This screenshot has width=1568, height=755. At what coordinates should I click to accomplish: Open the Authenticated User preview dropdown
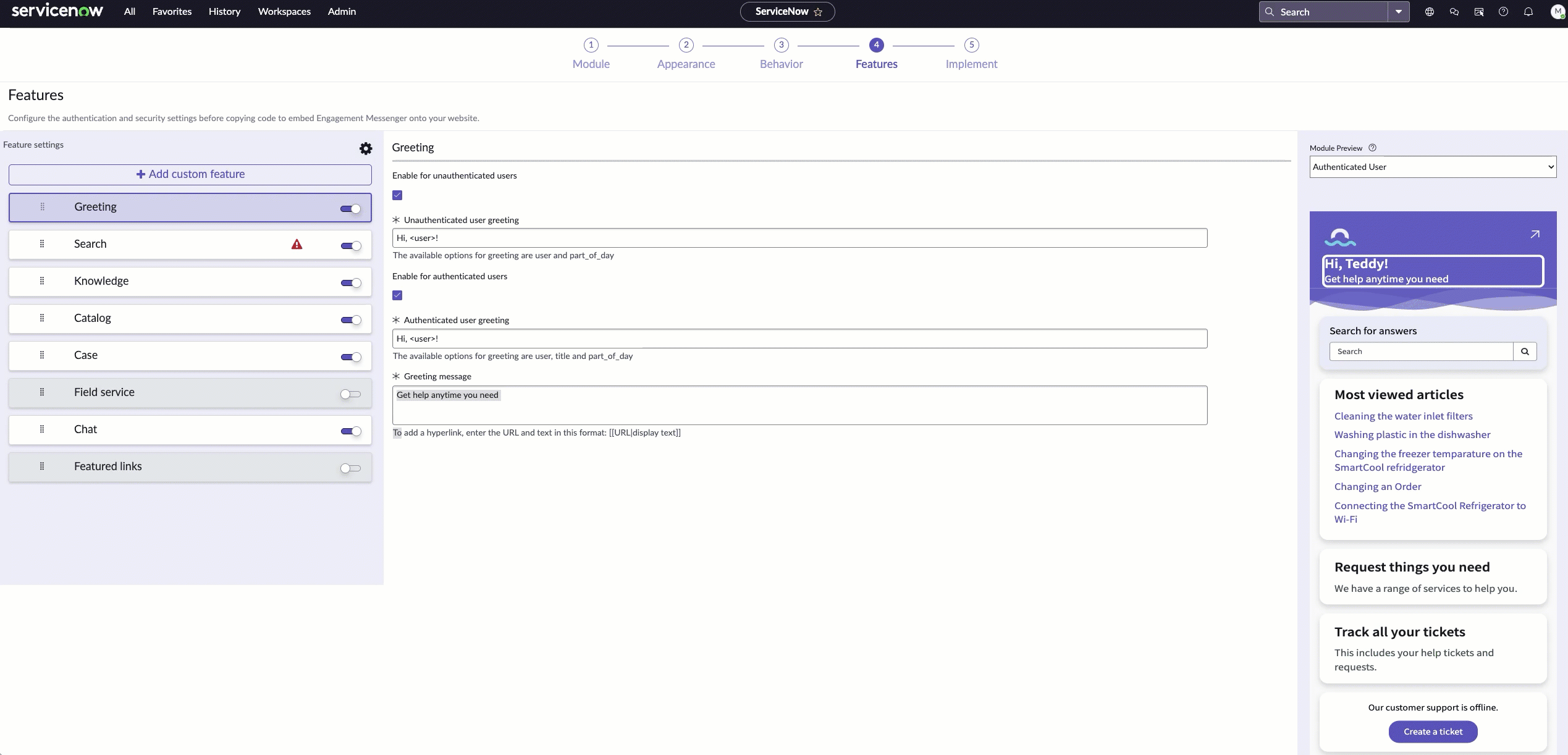1433,167
